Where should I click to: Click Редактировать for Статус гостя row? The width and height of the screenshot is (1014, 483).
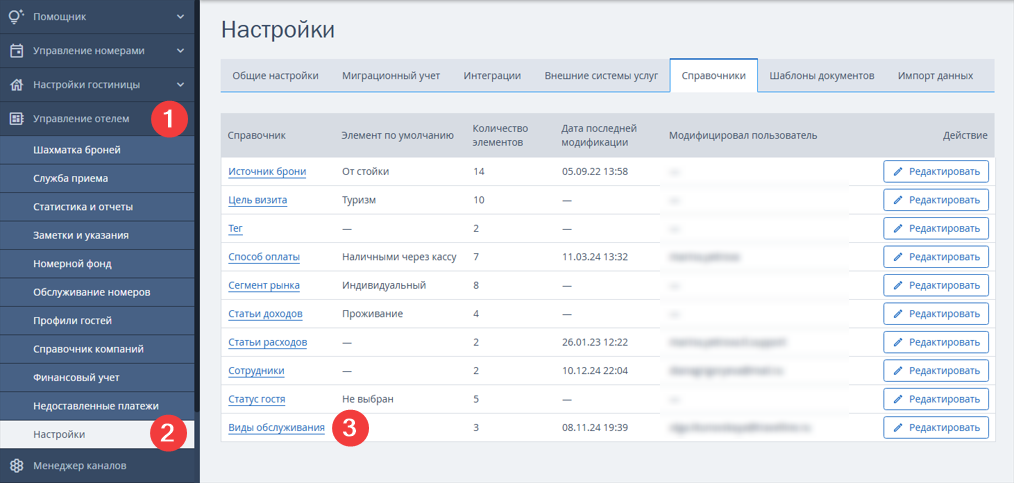pyautogui.click(x=936, y=400)
